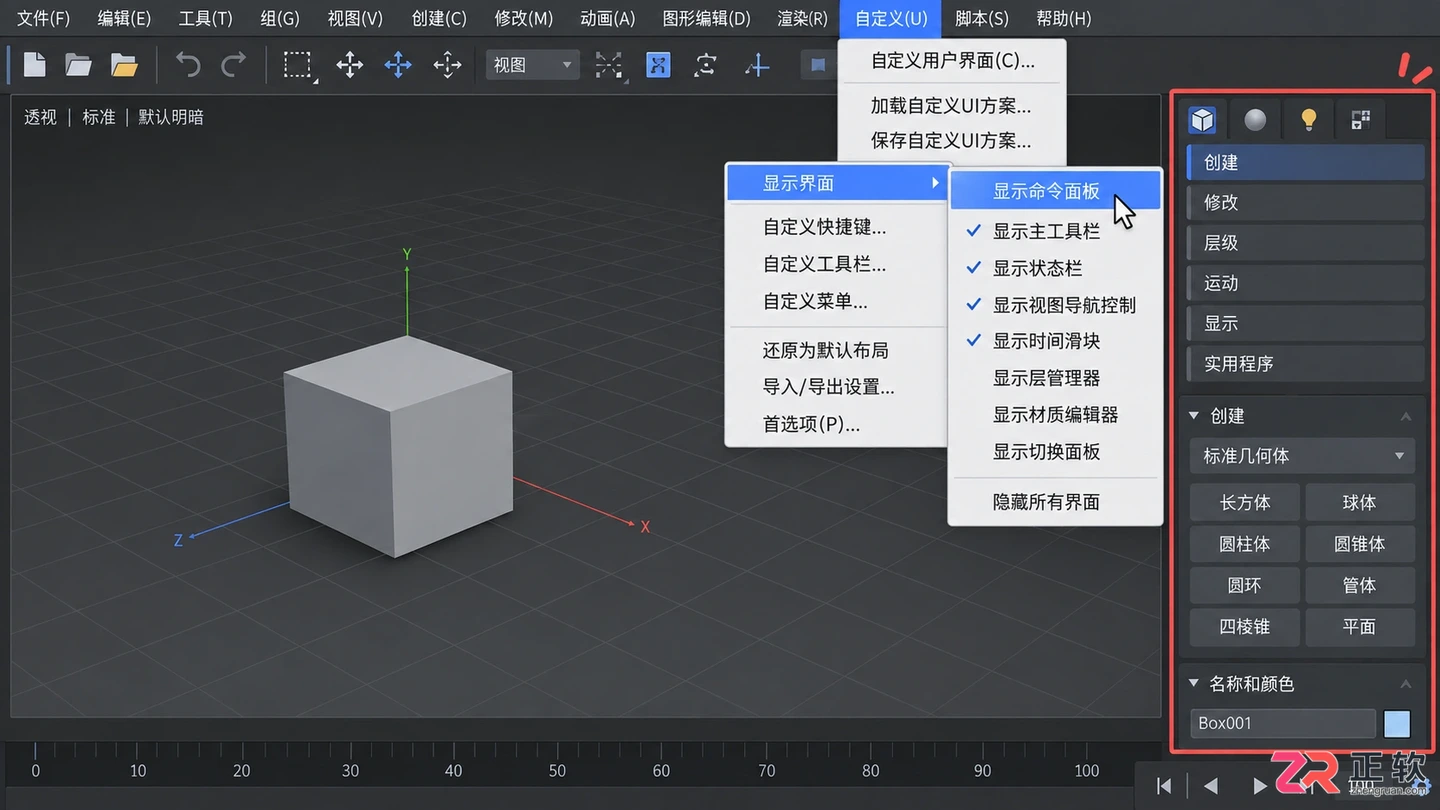Open the 编辑(E) menu
1440x810 pixels.
click(124, 18)
